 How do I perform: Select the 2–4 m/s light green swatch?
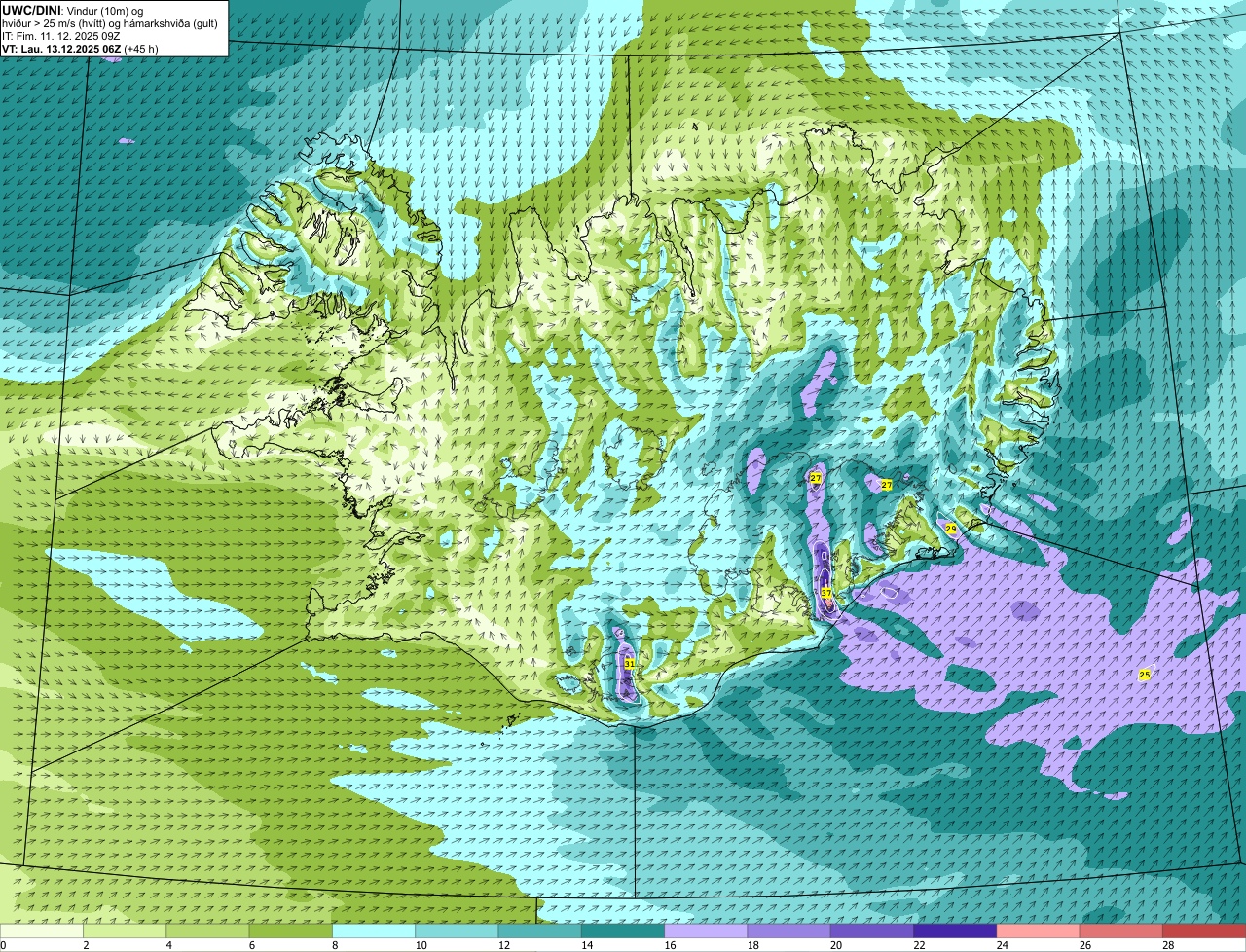(125, 931)
